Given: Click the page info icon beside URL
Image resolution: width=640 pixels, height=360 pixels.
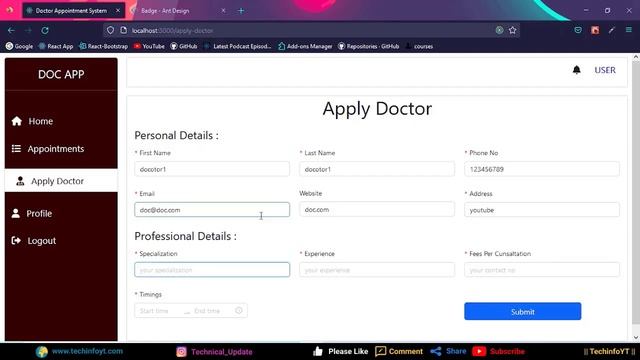Looking at the screenshot, I should coord(124,30).
